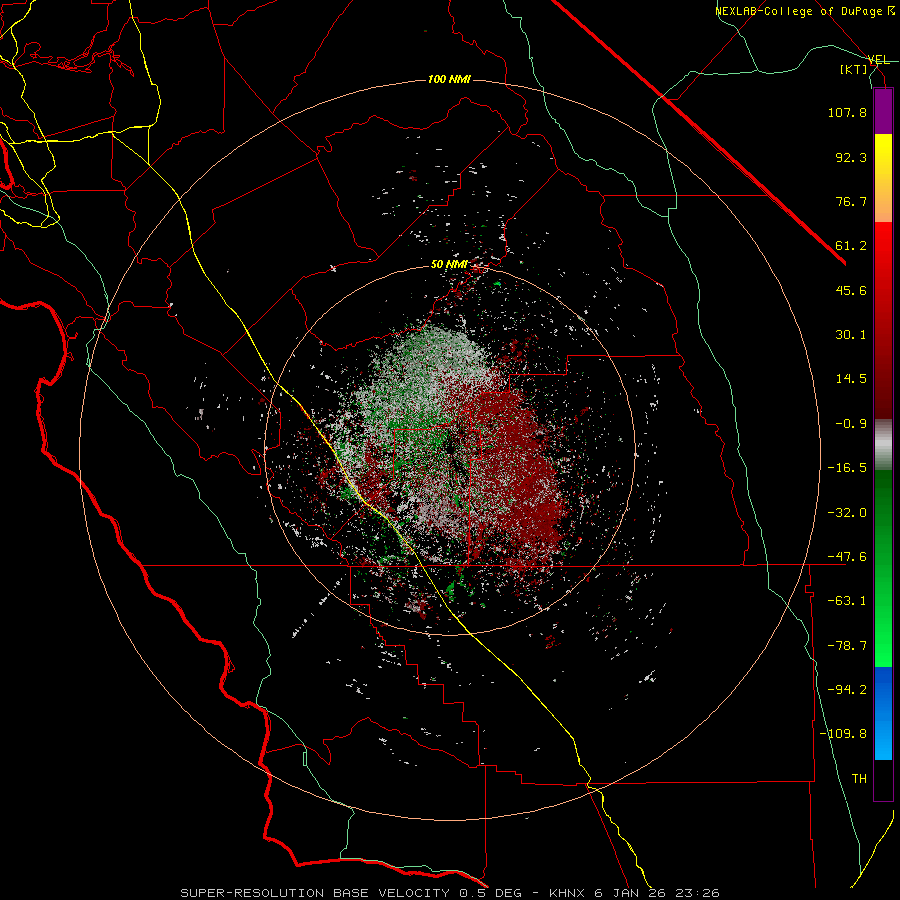Click the -63.1 scale value
This screenshot has height=900, width=900.
click(x=847, y=601)
